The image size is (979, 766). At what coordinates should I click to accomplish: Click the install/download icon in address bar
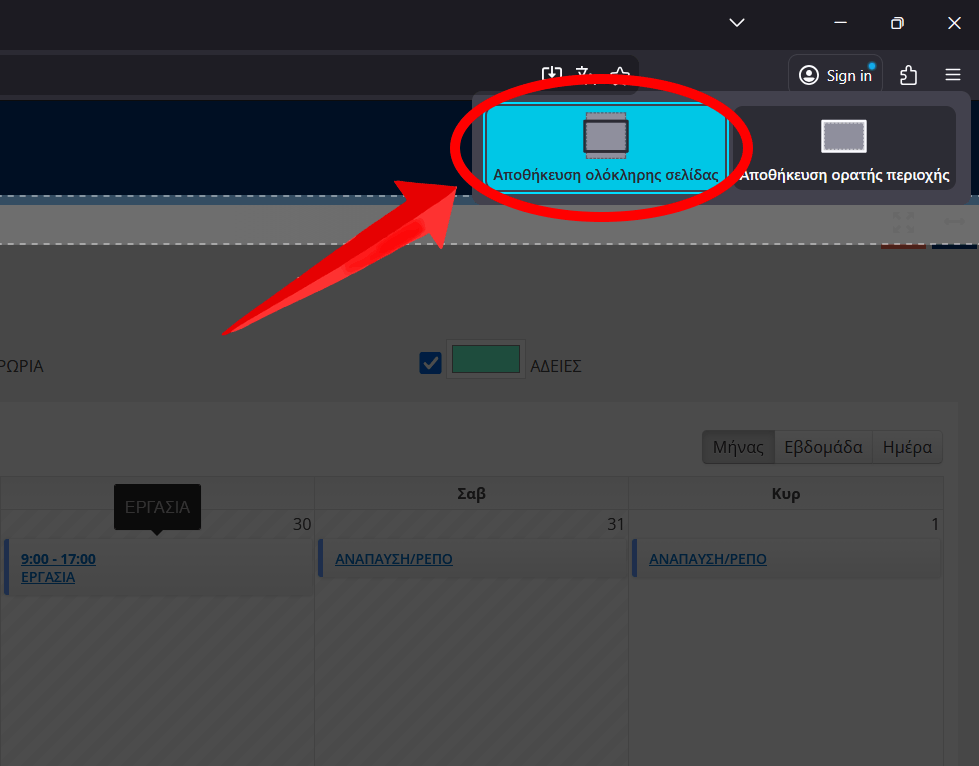coord(551,75)
